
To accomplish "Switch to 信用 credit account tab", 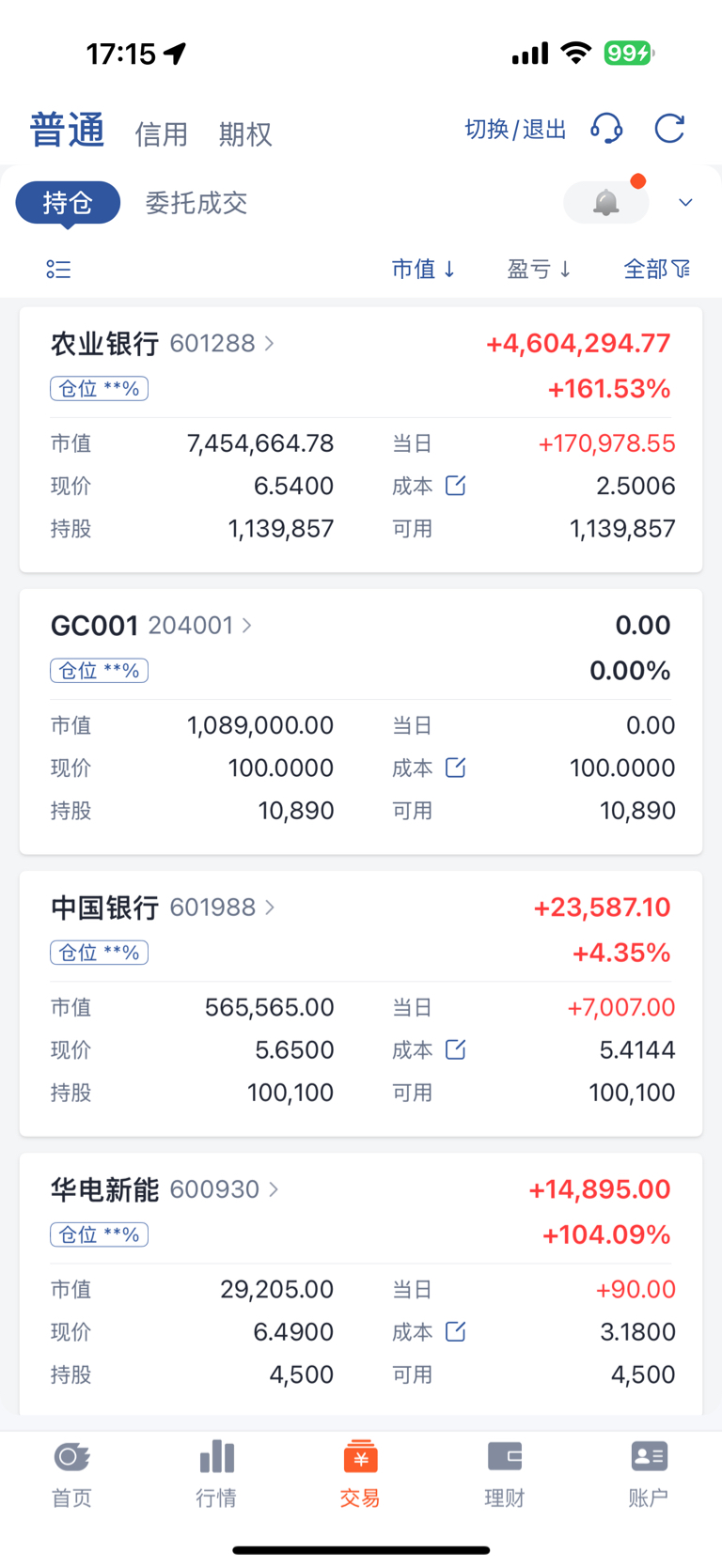I will click(x=161, y=134).
